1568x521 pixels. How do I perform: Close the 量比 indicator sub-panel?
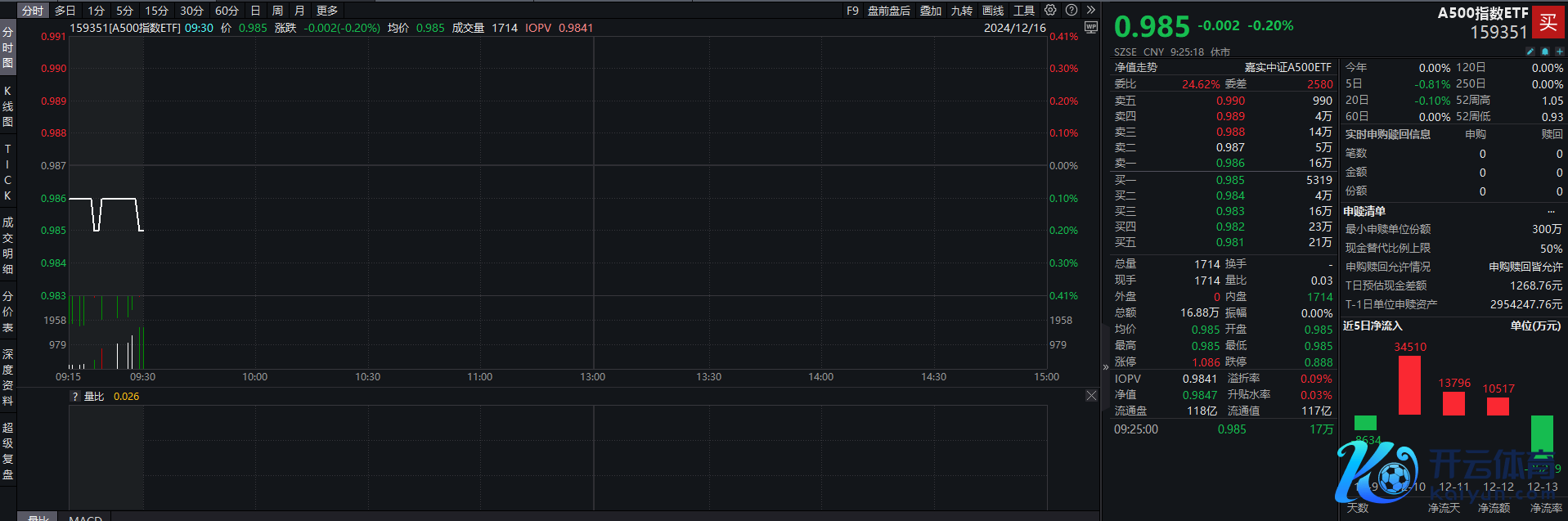click(x=1091, y=396)
